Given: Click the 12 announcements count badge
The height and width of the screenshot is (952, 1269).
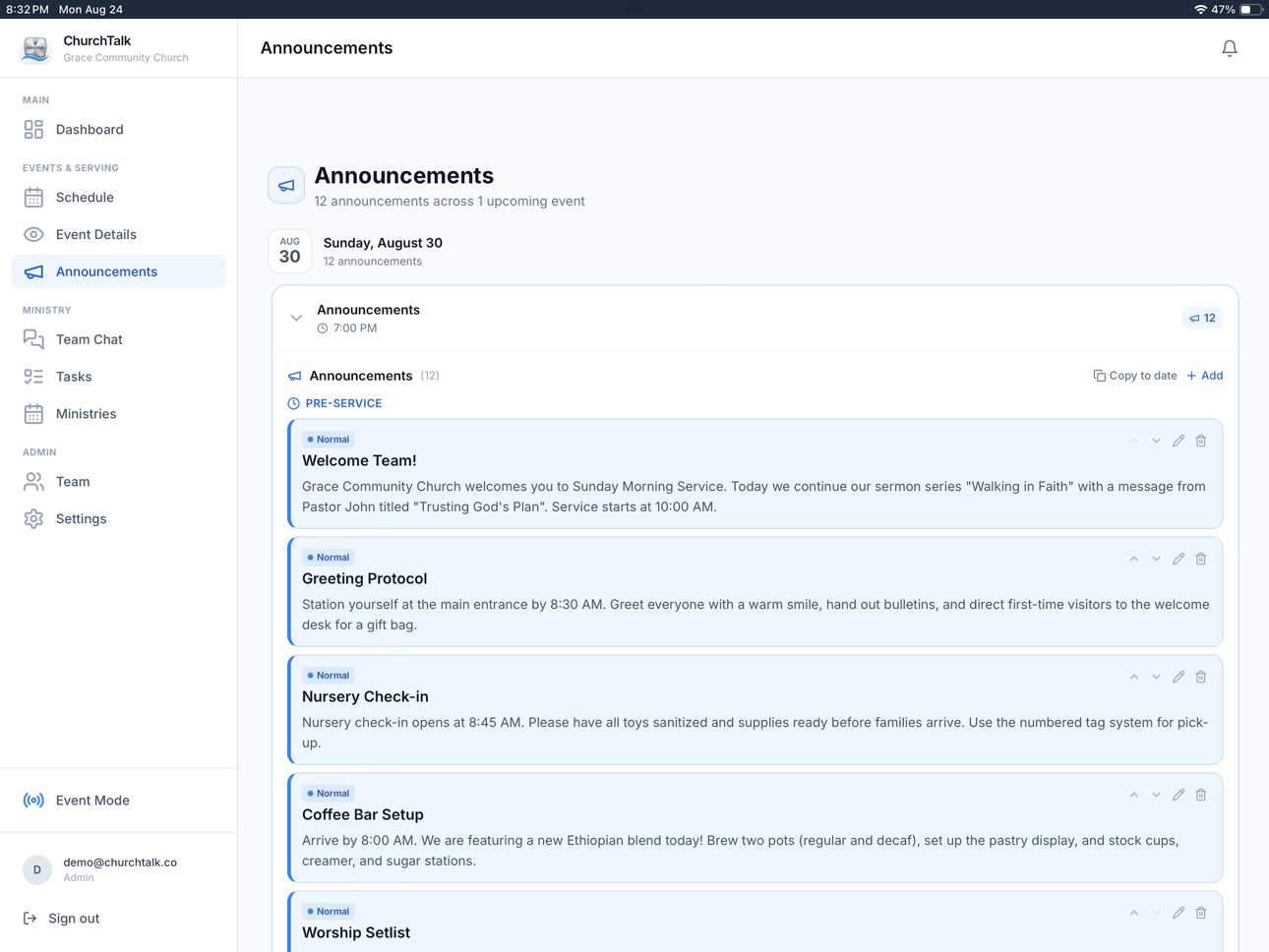Looking at the screenshot, I should (x=1202, y=319).
